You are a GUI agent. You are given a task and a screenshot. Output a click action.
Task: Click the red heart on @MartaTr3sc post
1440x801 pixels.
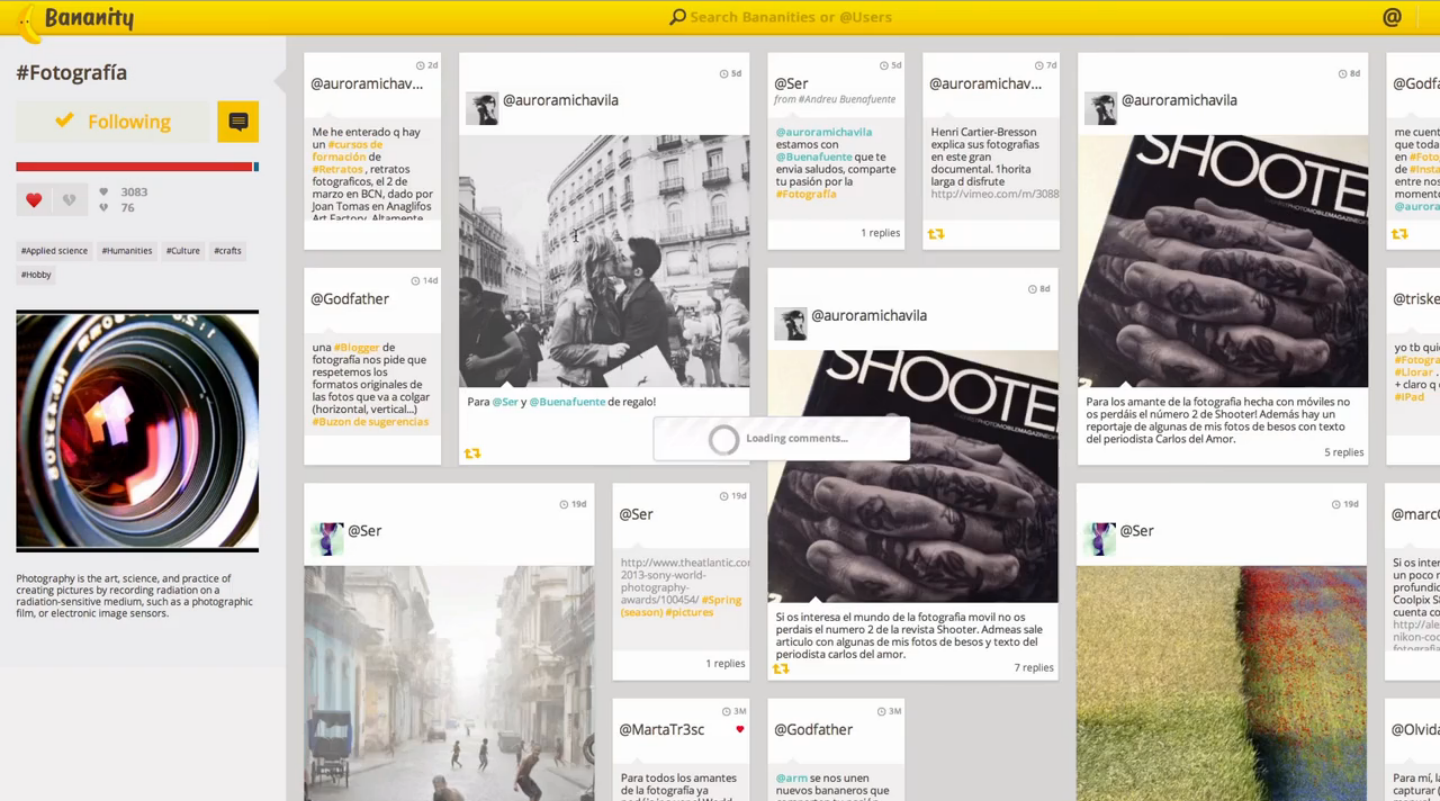click(740, 729)
